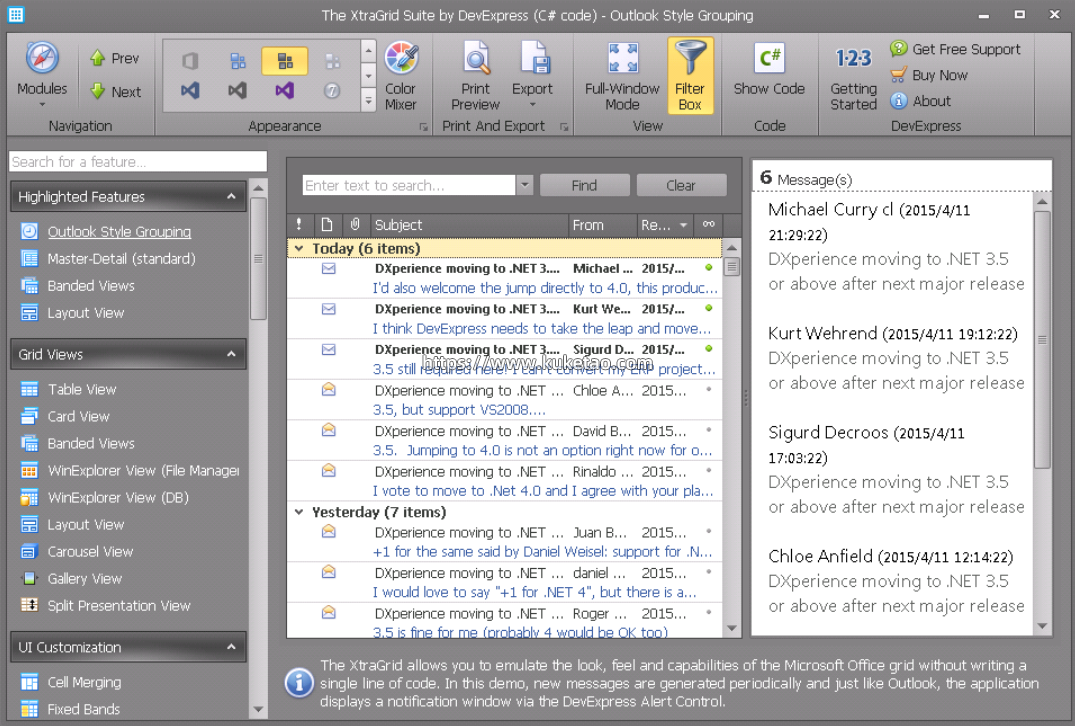Viewport: 1075px width, 726px height.
Task: Select Master-Detail (standard) demo
Action: [x=121, y=258]
